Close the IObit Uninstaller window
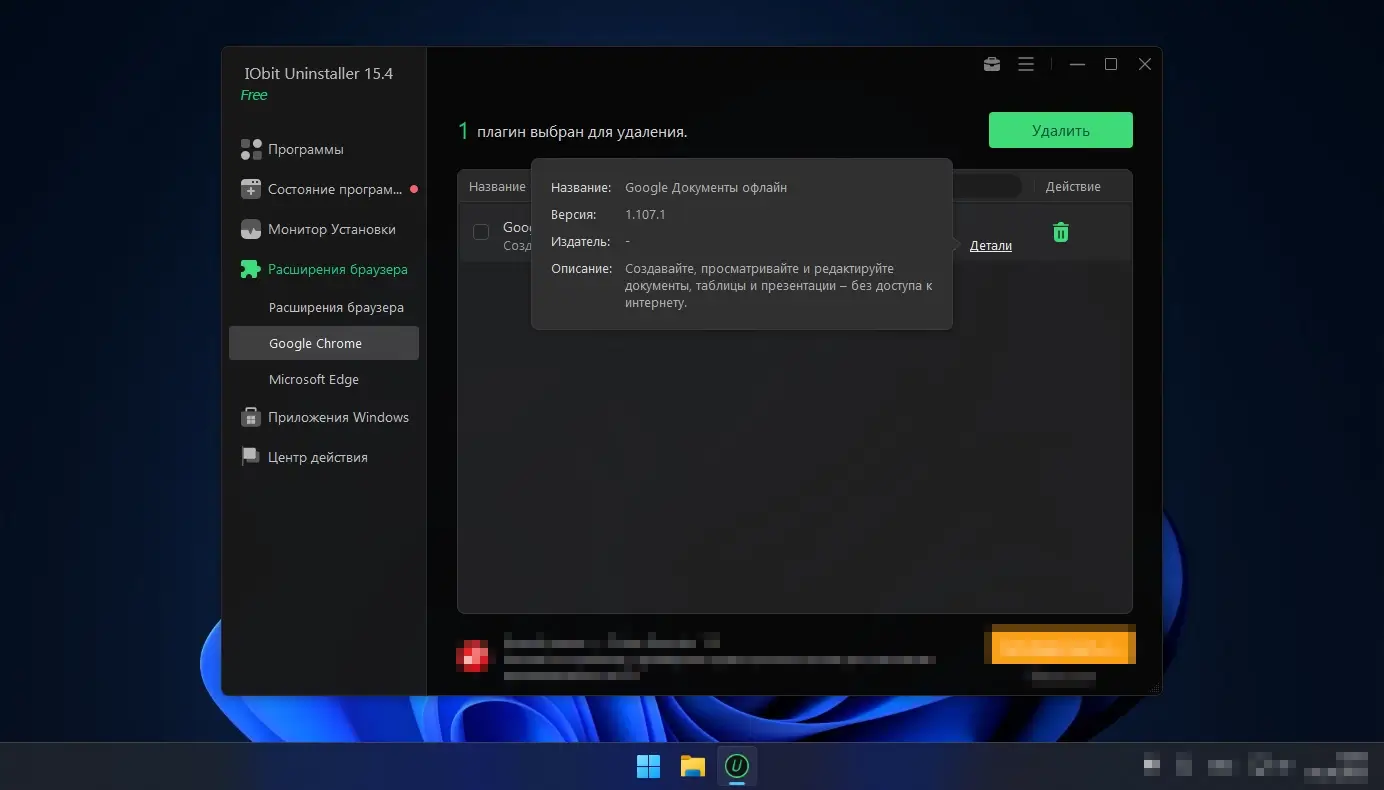Screen dimensions: 1384x790 pos(1145,64)
